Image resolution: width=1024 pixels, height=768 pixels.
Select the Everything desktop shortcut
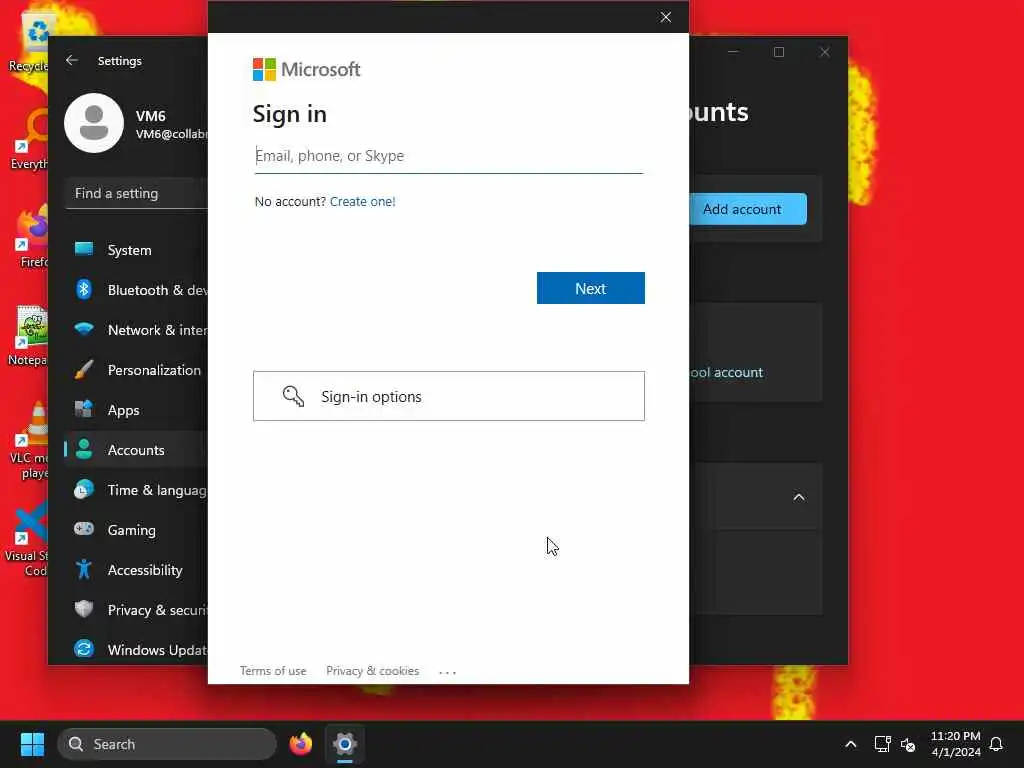coord(29,139)
